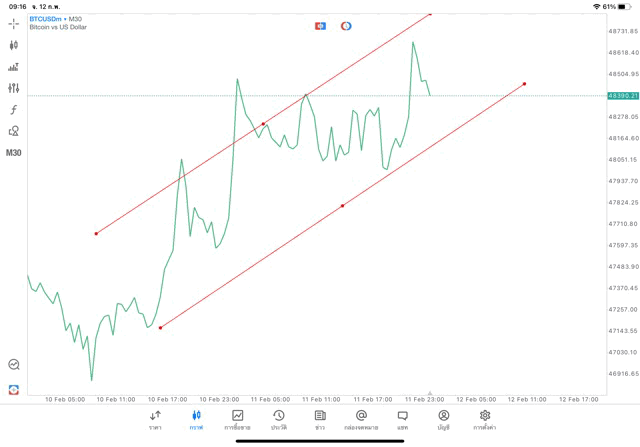
Task: Open the drawing objects shapes icon
Action: pos(13,131)
